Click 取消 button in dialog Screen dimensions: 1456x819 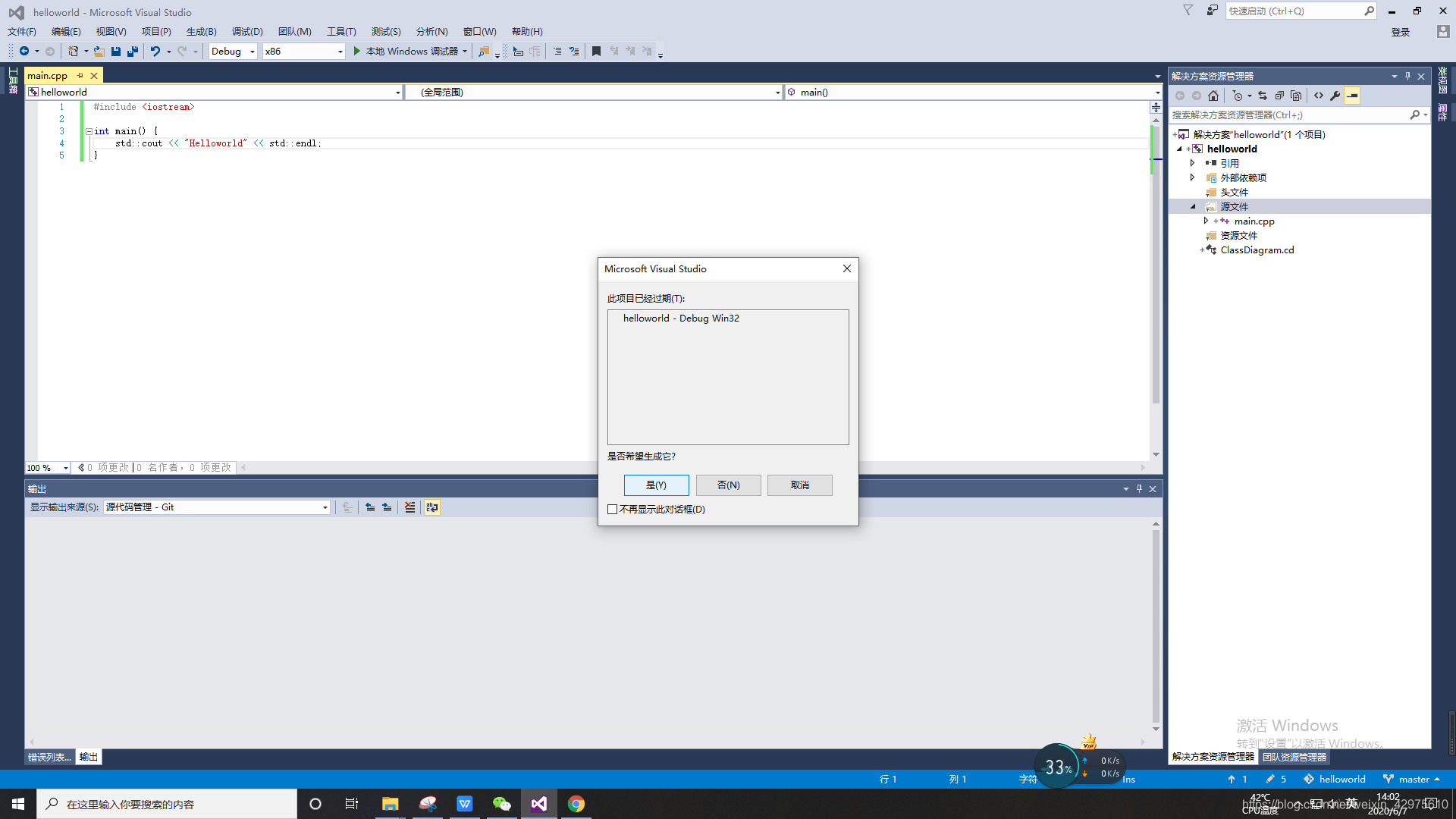[x=800, y=485]
